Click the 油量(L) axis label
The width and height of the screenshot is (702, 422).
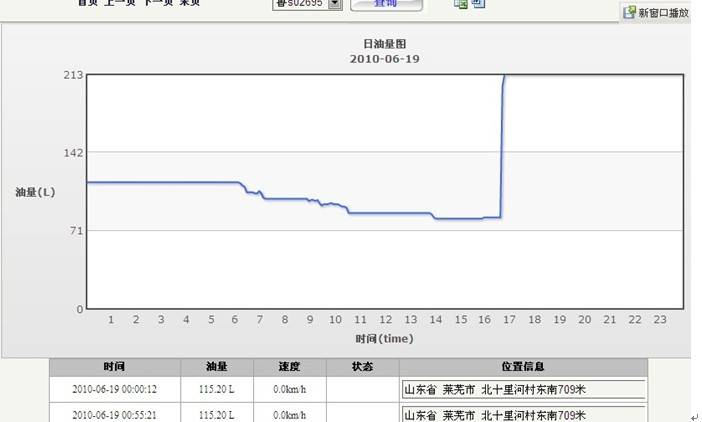click(x=35, y=191)
